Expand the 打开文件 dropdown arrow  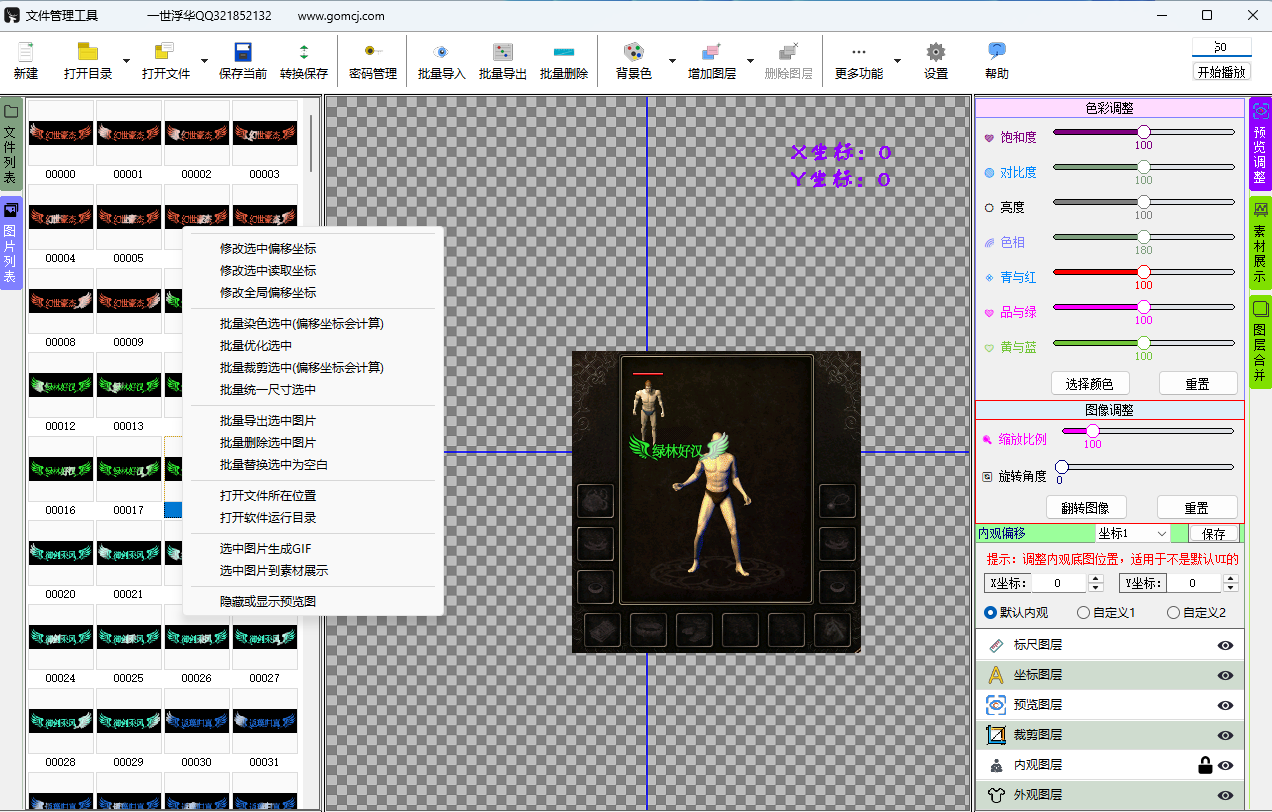coord(204,61)
